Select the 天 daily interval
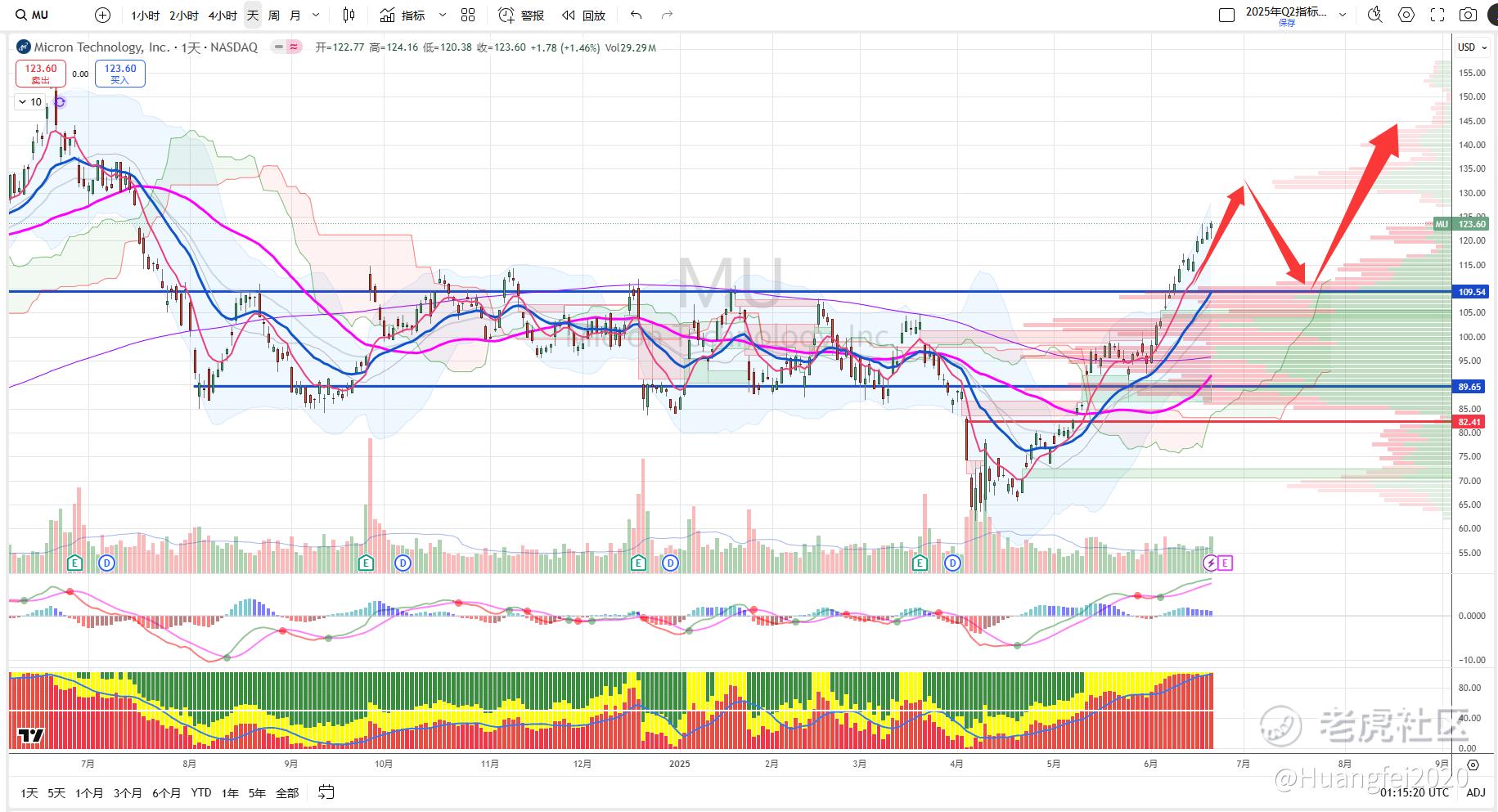 pyautogui.click(x=253, y=15)
